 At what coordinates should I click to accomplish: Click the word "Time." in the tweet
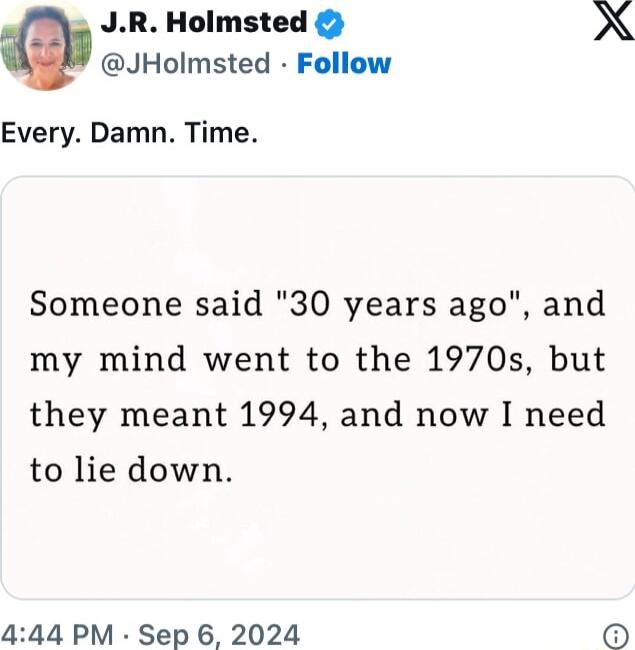[x=221, y=135]
